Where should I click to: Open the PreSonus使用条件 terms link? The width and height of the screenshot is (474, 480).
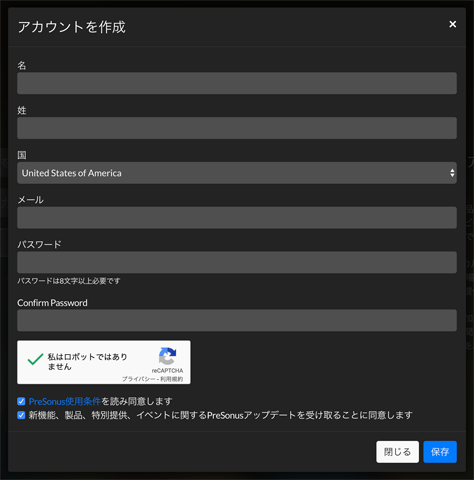(65, 401)
